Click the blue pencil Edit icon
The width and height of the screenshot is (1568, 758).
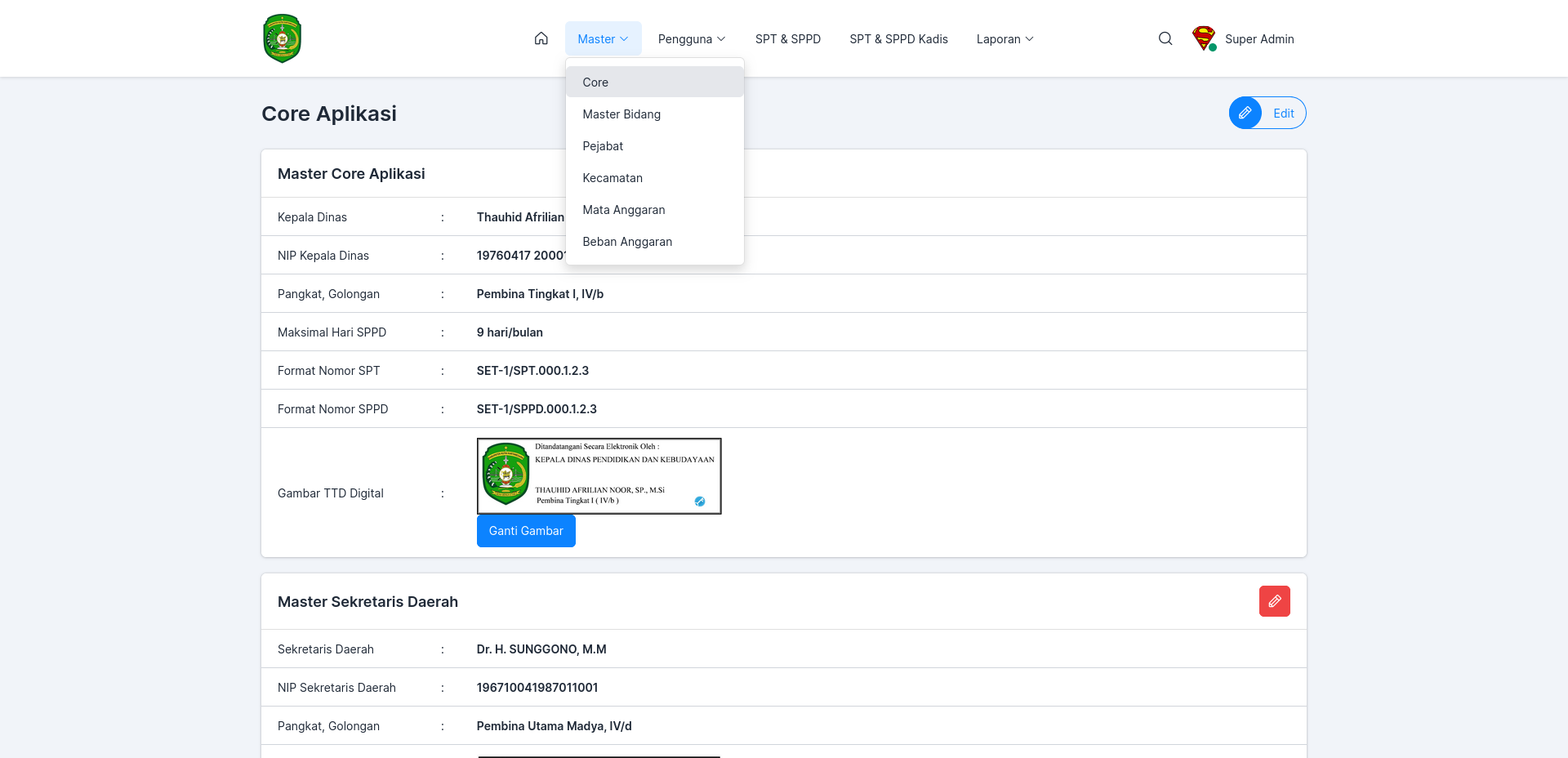click(1245, 113)
